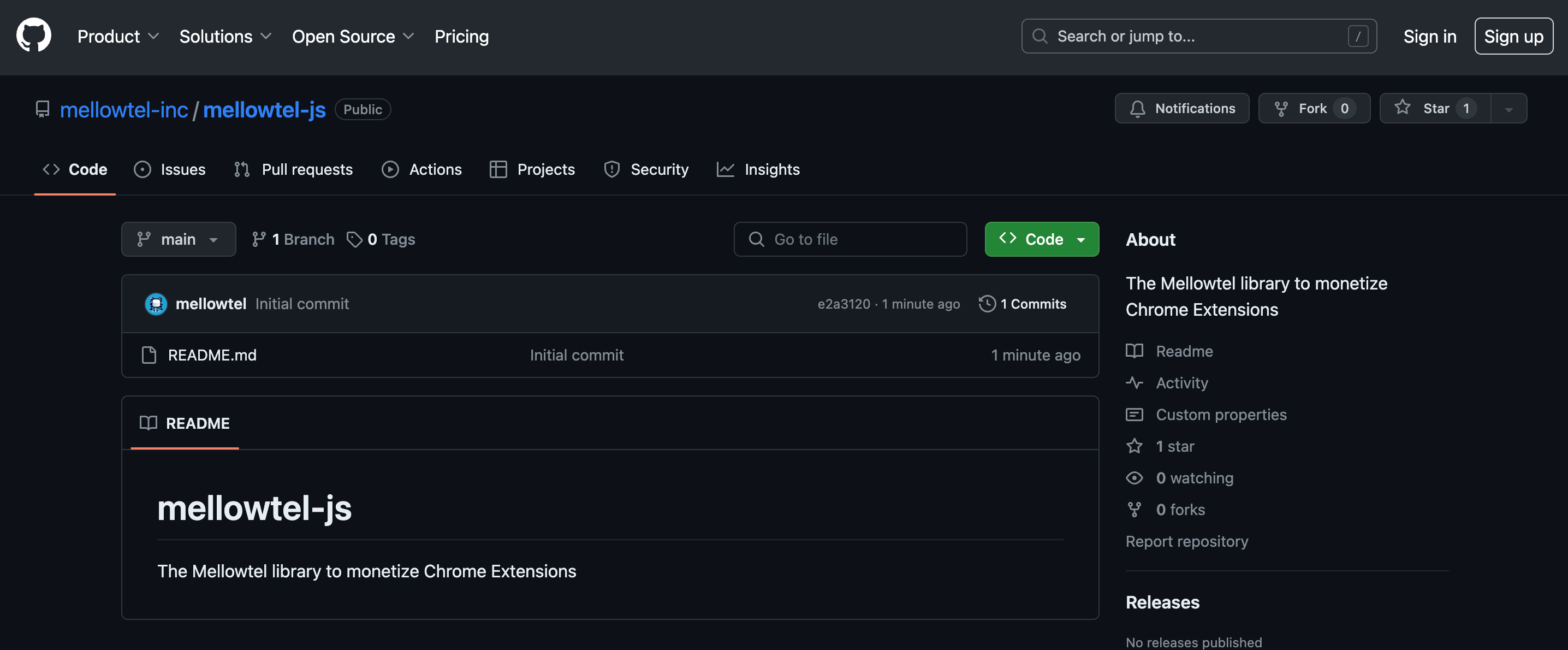Click the Public visibility badge
Viewport: 1568px width, 650px height.
point(362,109)
